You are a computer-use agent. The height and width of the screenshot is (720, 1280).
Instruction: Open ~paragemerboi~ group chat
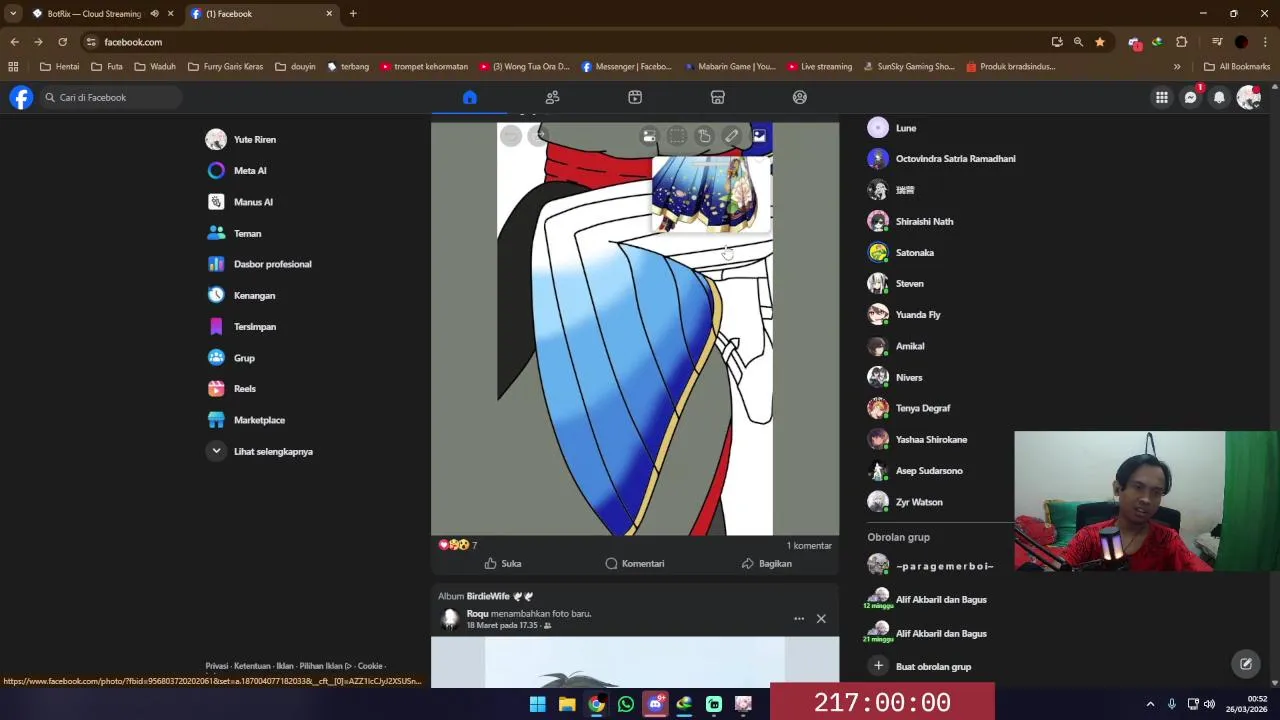944,566
